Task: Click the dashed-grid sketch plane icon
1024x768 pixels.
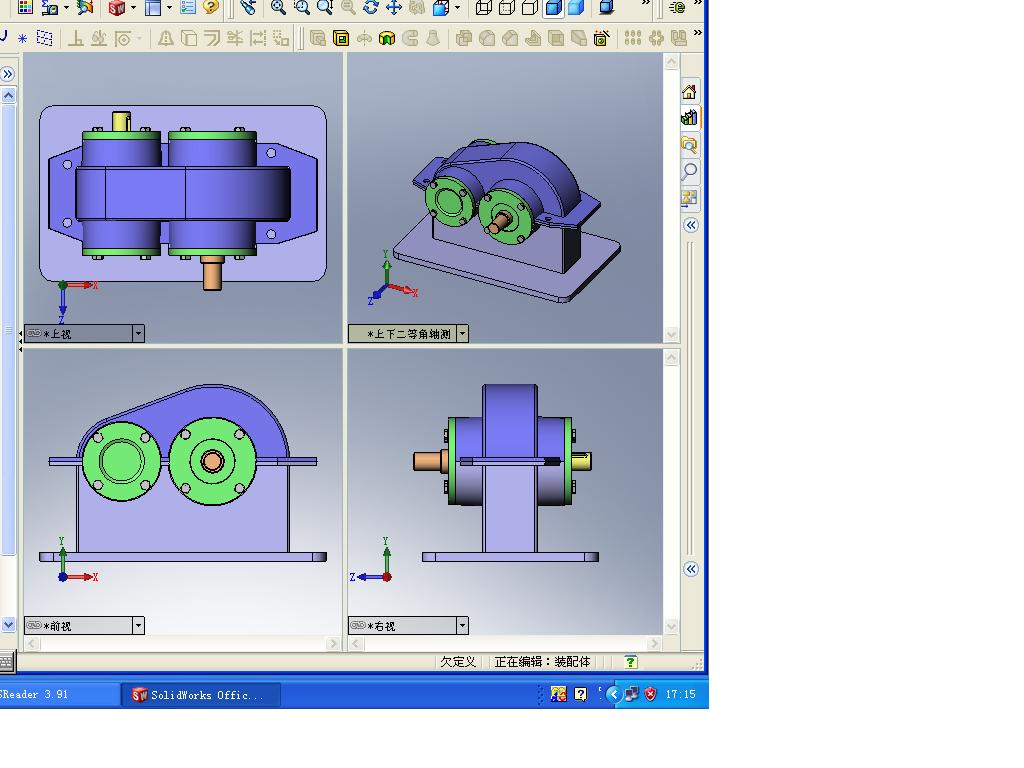Action: click(44, 39)
